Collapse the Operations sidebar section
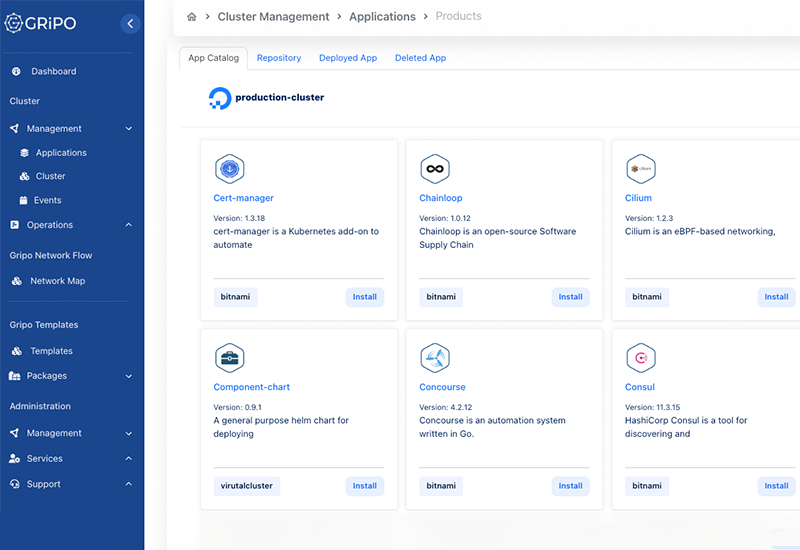800x550 pixels. pyautogui.click(x=129, y=225)
